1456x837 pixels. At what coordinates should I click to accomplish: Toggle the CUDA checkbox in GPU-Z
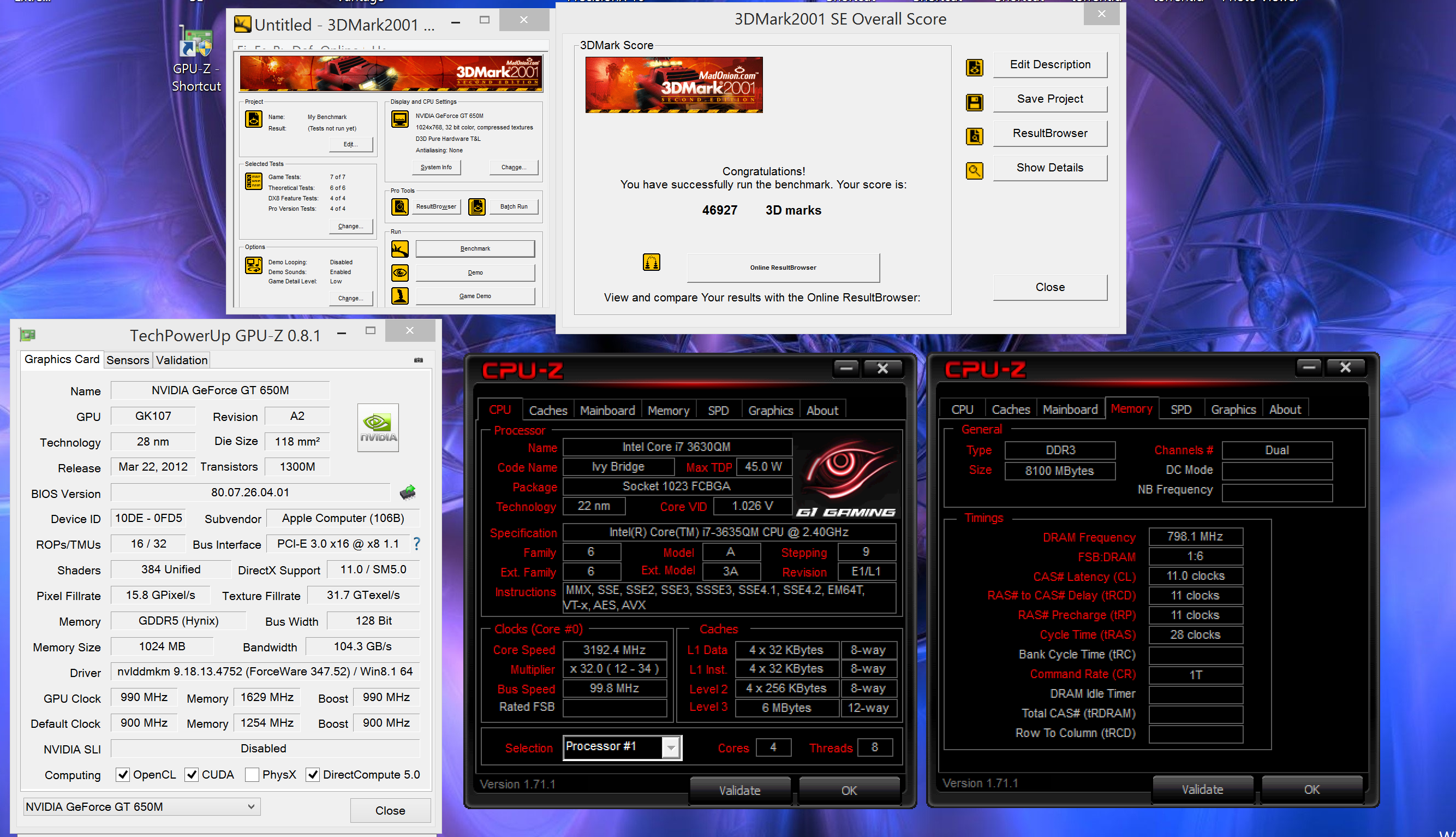click(x=192, y=774)
